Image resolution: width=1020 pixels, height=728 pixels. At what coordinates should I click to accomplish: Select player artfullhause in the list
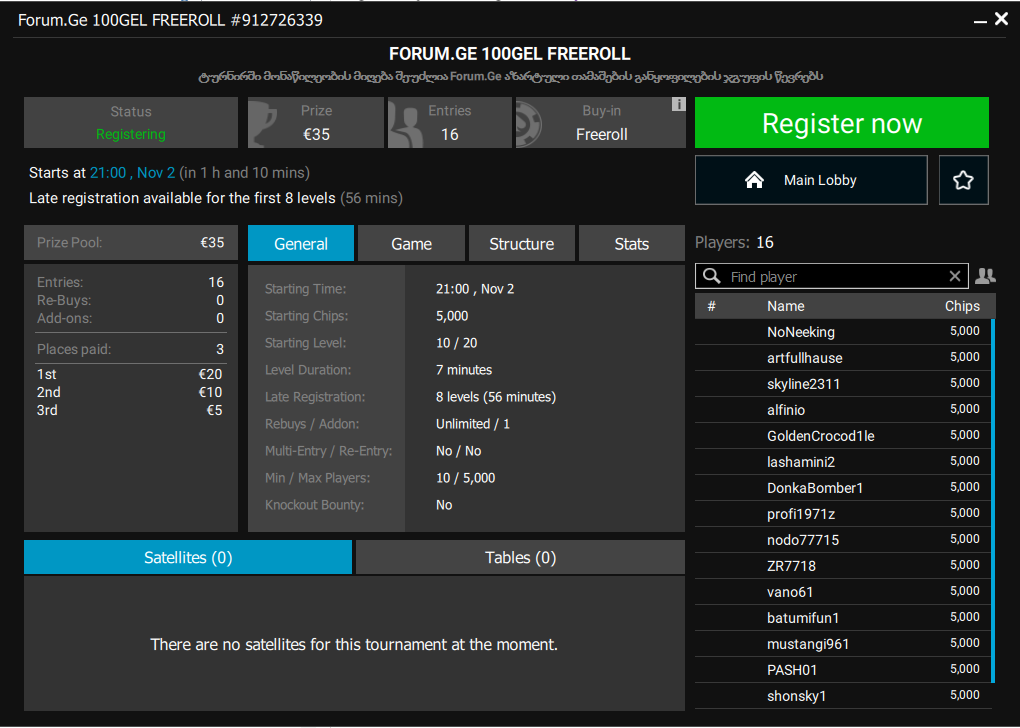tap(842, 358)
